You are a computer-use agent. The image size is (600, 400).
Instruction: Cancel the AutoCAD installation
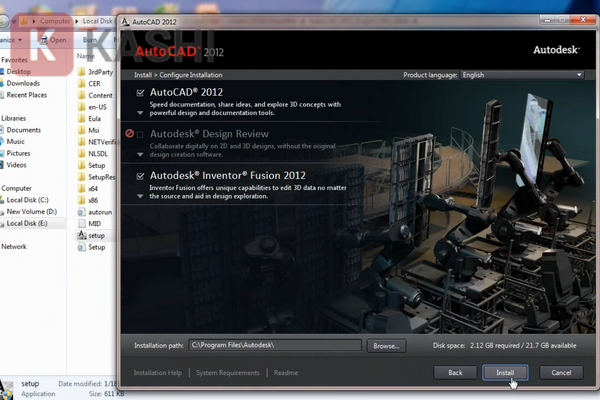click(x=561, y=372)
